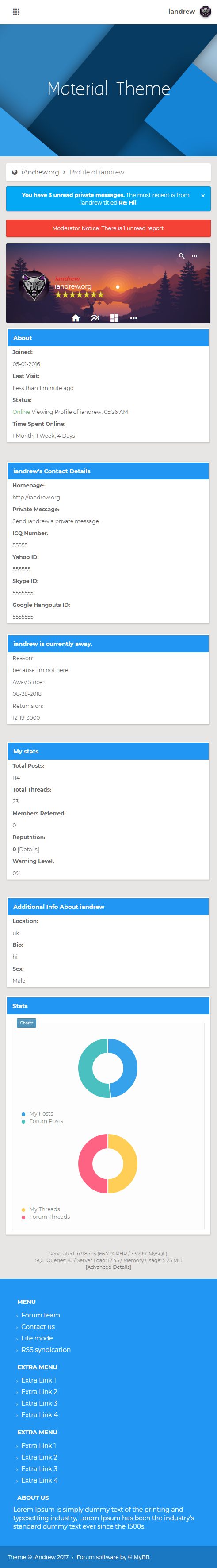Open the Re: Hii private message link
The width and height of the screenshot is (217, 1568).
click(x=127, y=203)
